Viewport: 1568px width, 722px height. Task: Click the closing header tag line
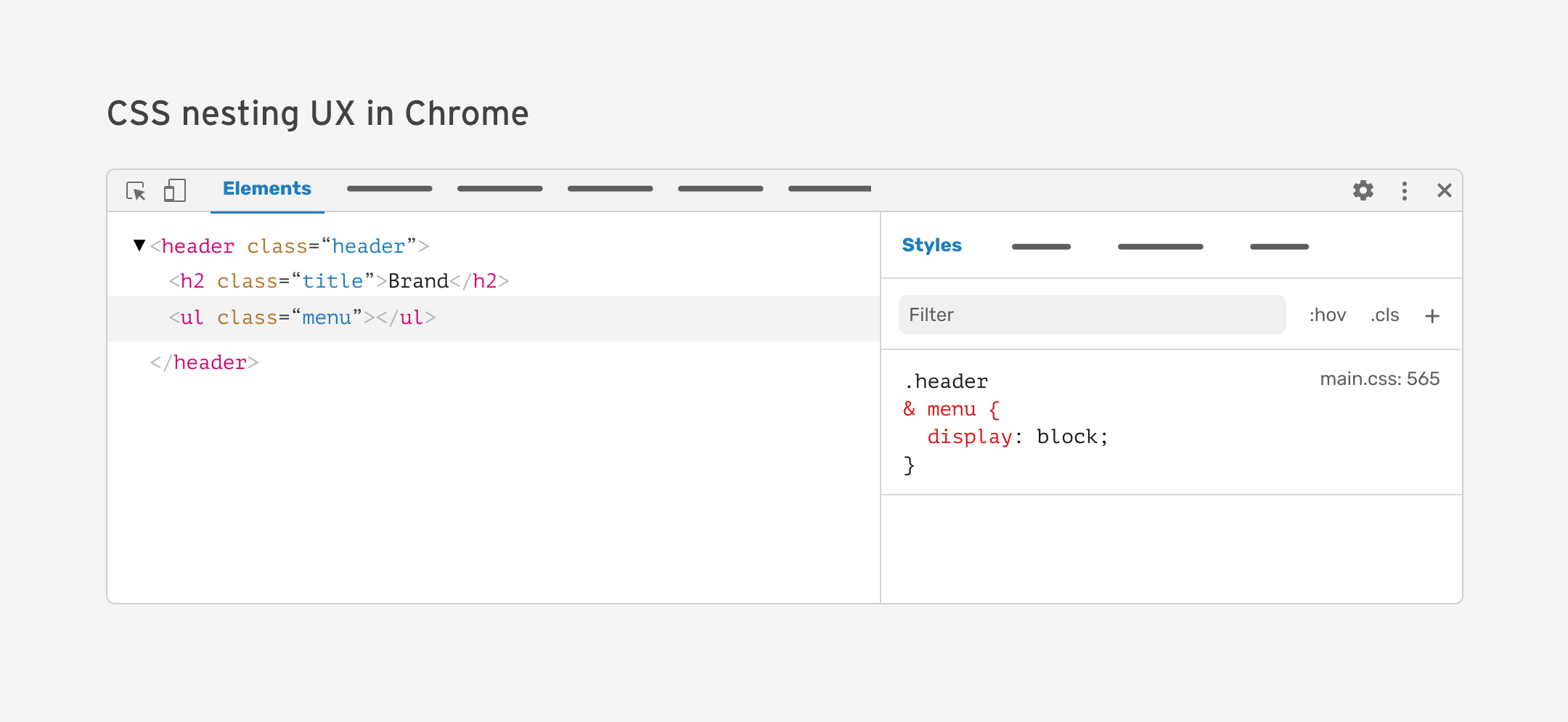204,362
